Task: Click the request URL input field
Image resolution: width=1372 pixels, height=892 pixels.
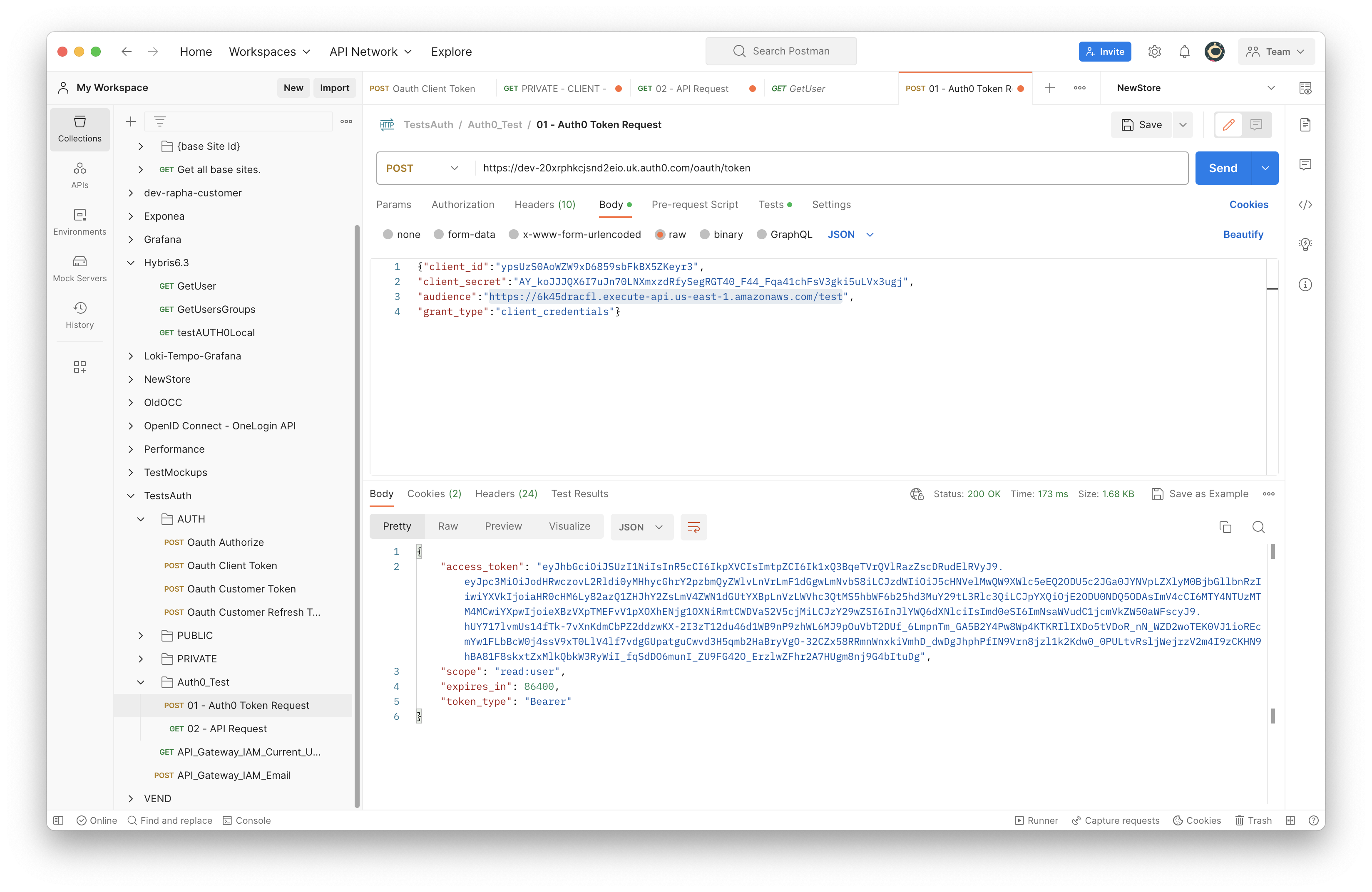Action: 830,168
